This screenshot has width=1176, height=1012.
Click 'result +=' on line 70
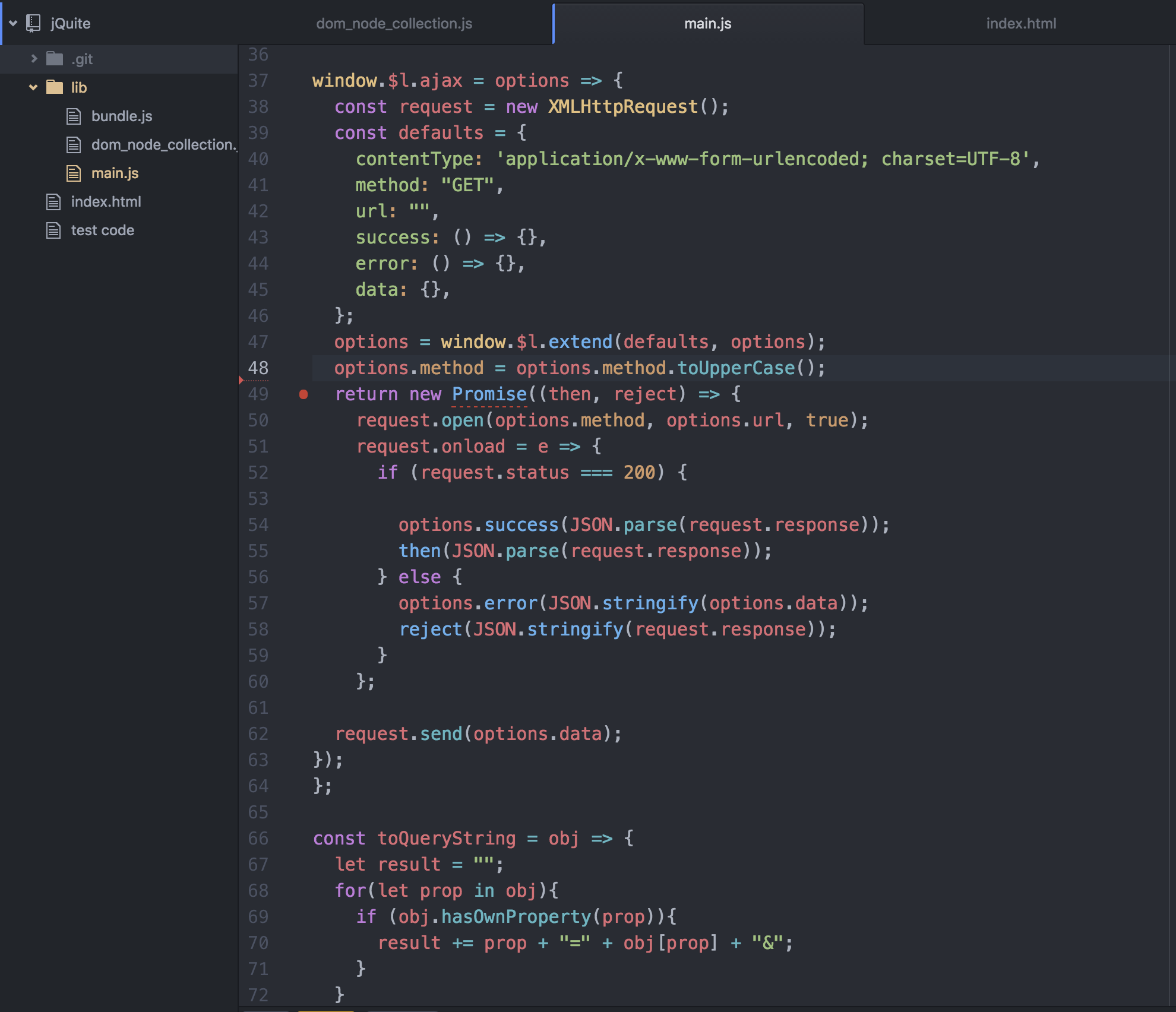[425, 943]
